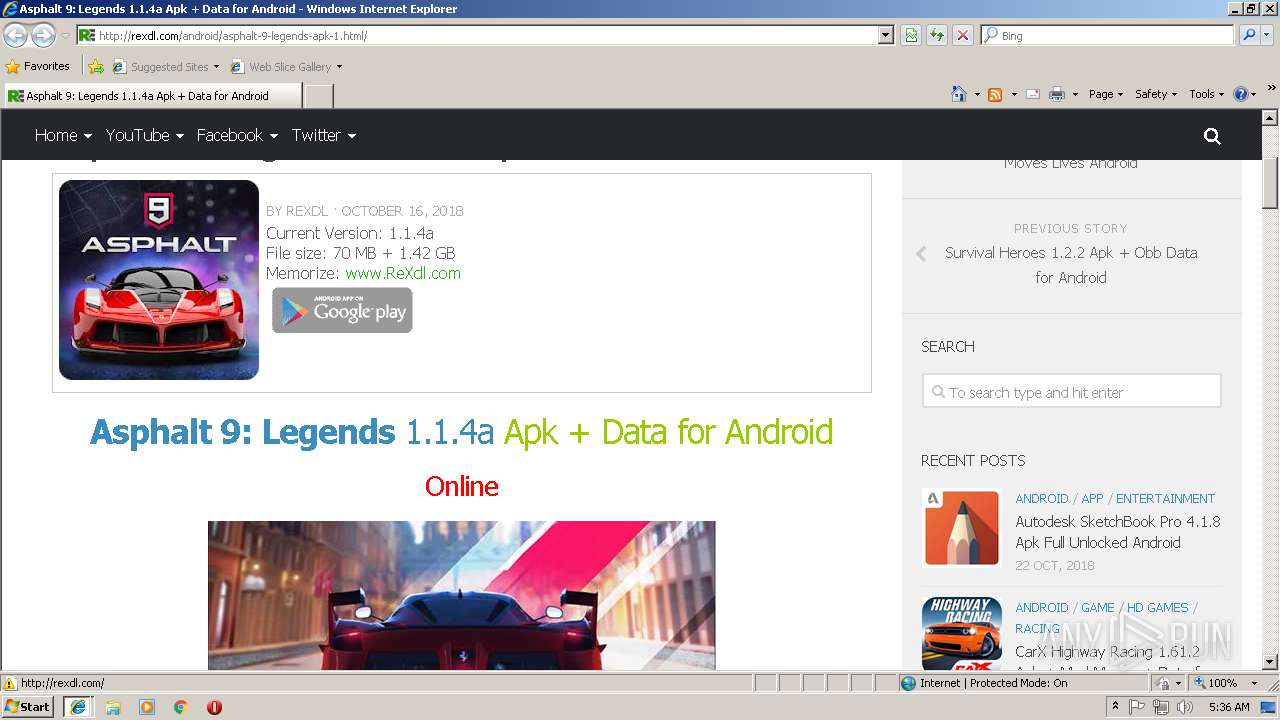Screen dimensions: 1280x720
Task: Click the Asphalt 9: Legends title heading
Action: pyautogui.click(x=462, y=432)
